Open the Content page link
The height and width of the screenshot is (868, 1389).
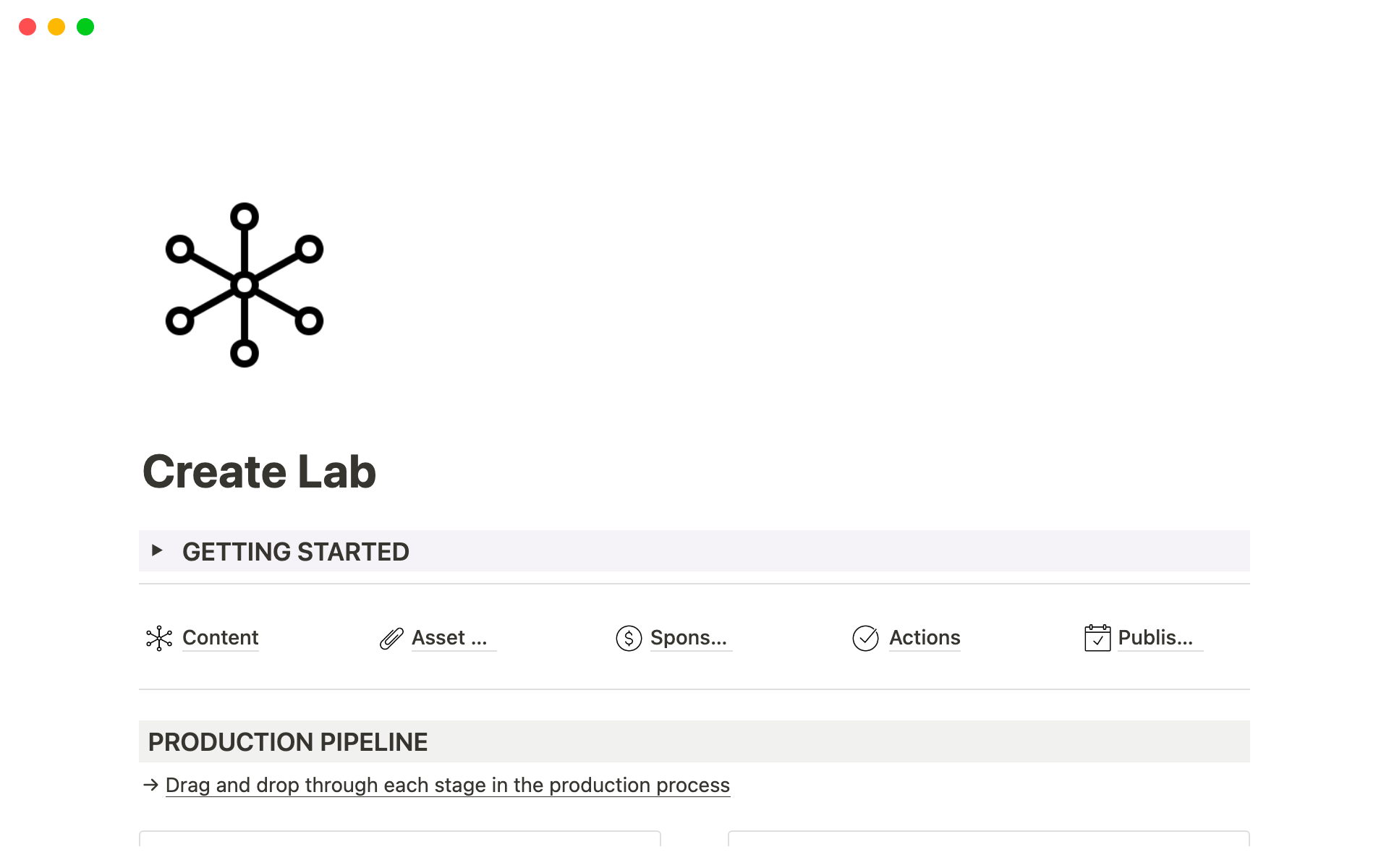click(x=220, y=637)
